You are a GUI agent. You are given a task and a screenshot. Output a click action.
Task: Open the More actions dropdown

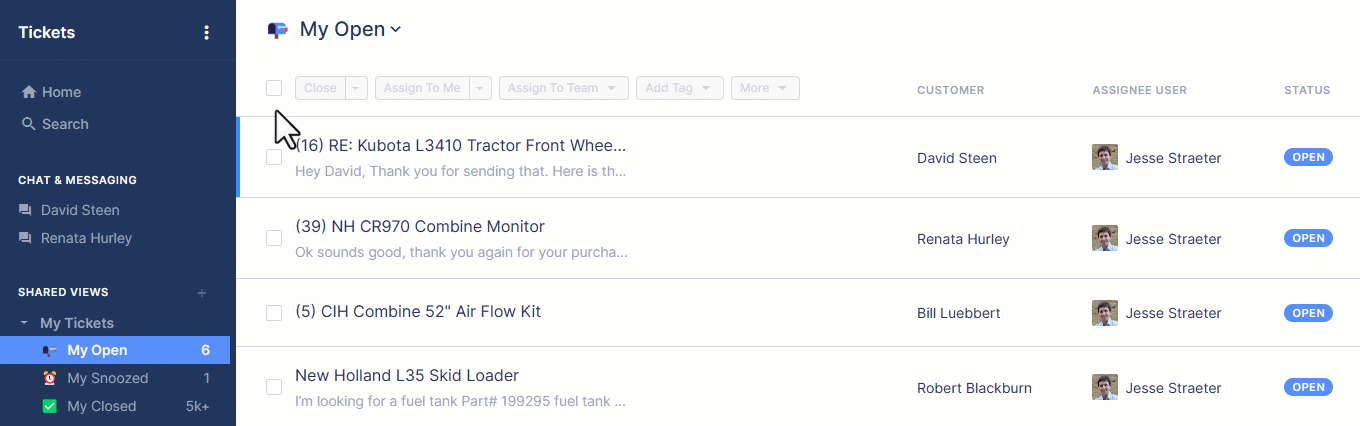pos(765,88)
